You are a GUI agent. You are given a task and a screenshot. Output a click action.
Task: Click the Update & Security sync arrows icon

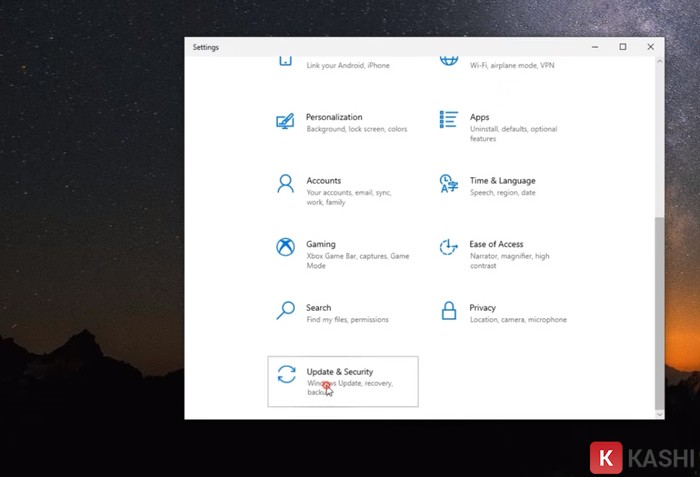coord(286,374)
